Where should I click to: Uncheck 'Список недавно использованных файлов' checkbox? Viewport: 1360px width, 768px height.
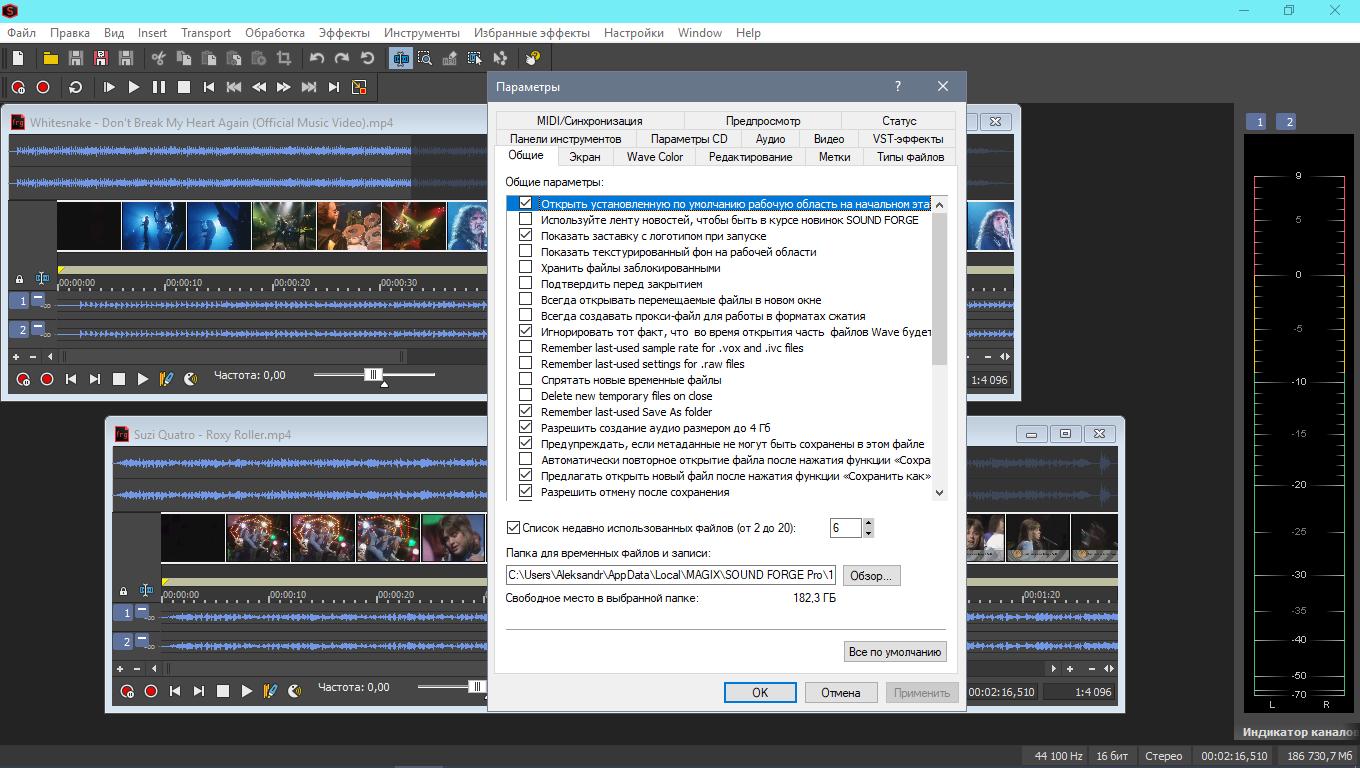point(514,528)
